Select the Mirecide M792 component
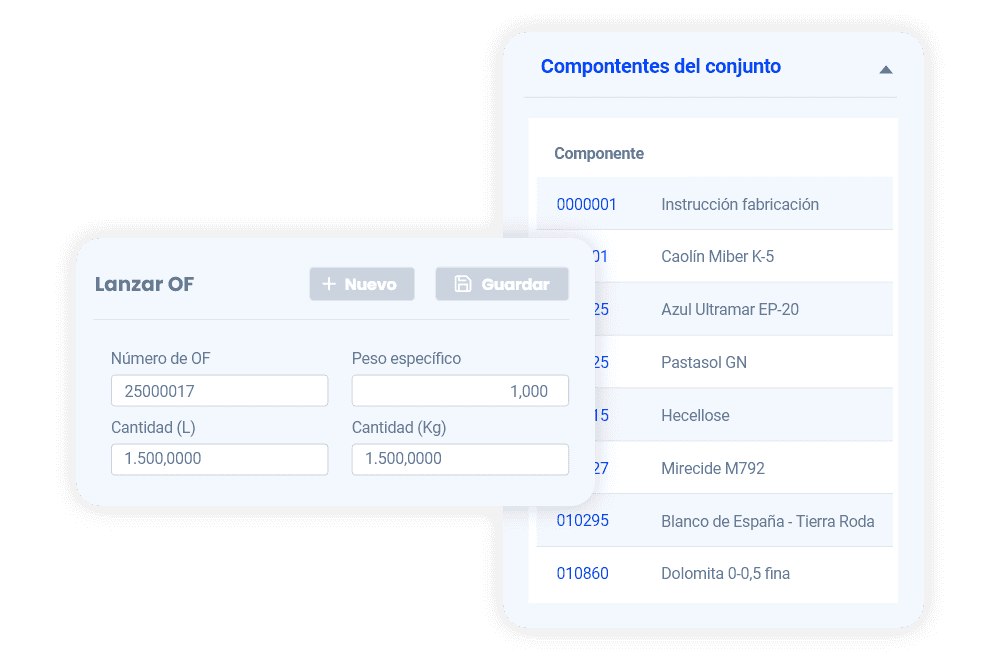The height and width of the screenshot is (660, 1000). [712, 468]
